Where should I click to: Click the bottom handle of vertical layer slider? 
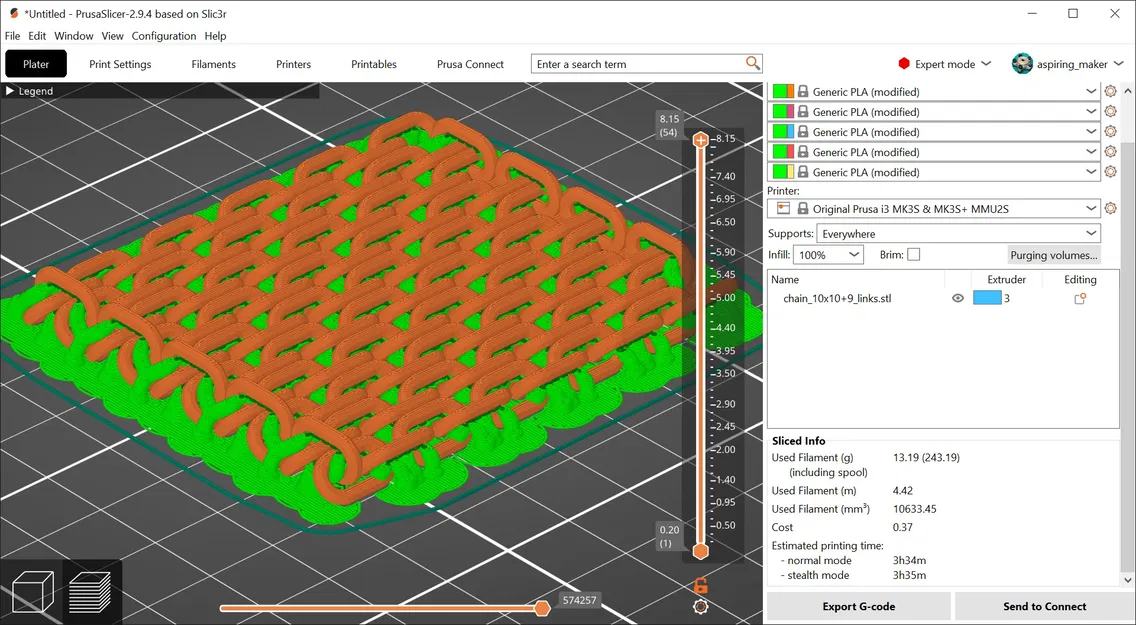point(701,551)
